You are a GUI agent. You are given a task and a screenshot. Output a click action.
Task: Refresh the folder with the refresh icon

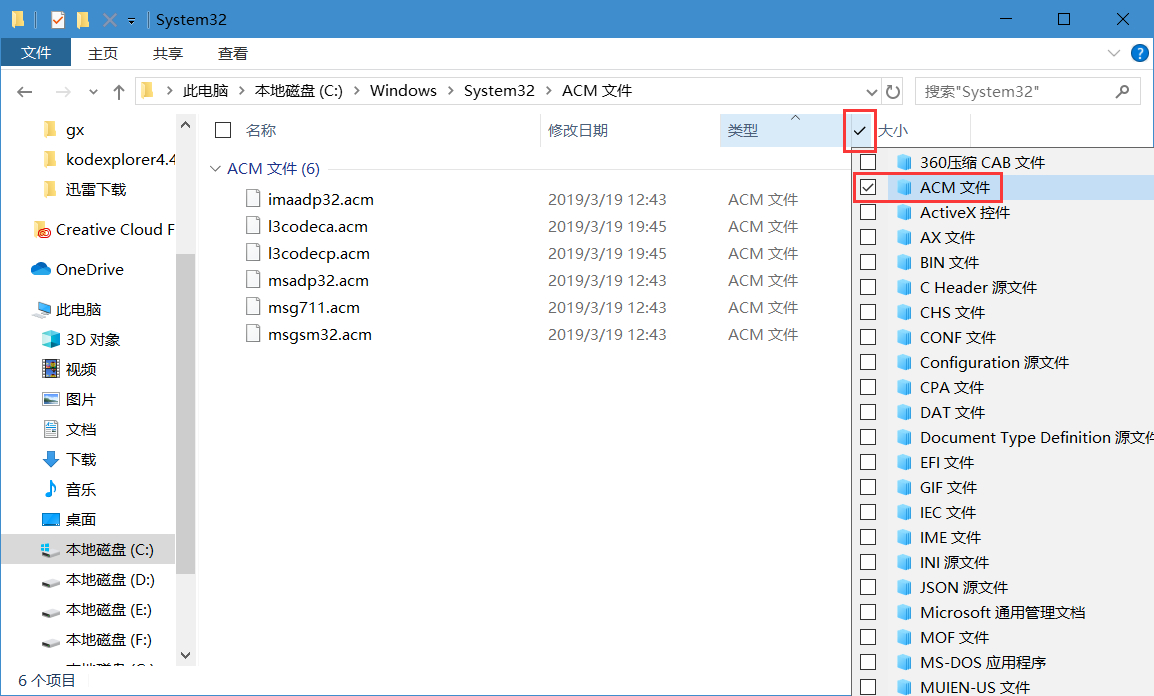point(893,92)
